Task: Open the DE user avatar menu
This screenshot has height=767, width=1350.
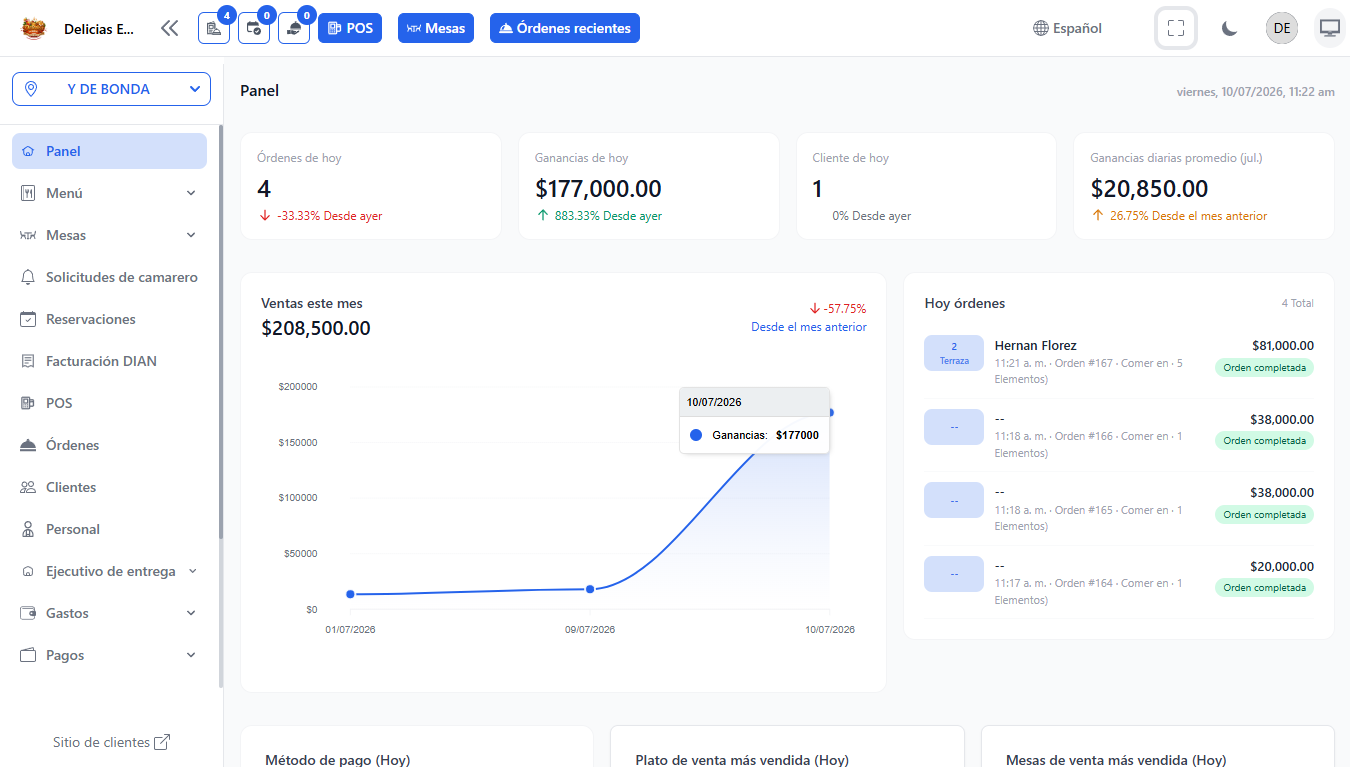Action: click(x=1282, y=28)
